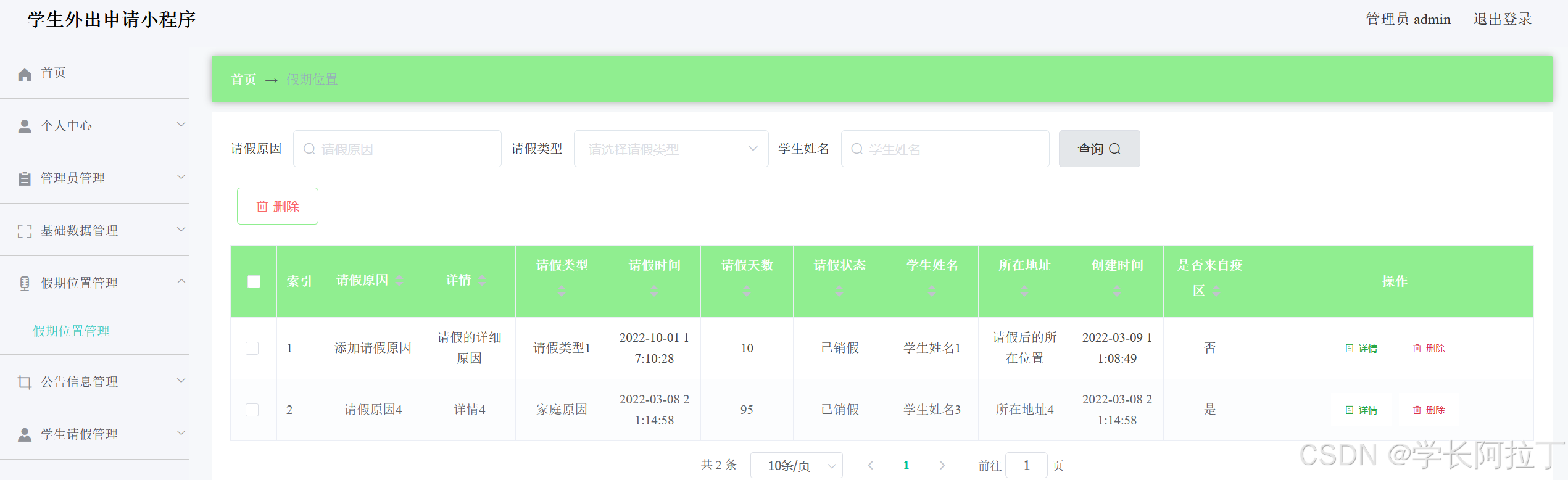Click the 管理员管理 clipboard icon
The width and height of the screenshot is (1568, 480).
tap(25, 179)
